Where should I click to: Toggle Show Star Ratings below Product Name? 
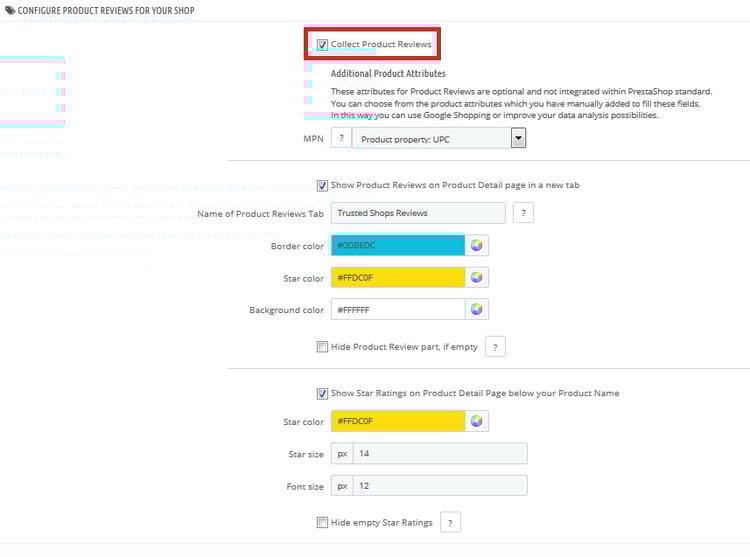[322, 393]
